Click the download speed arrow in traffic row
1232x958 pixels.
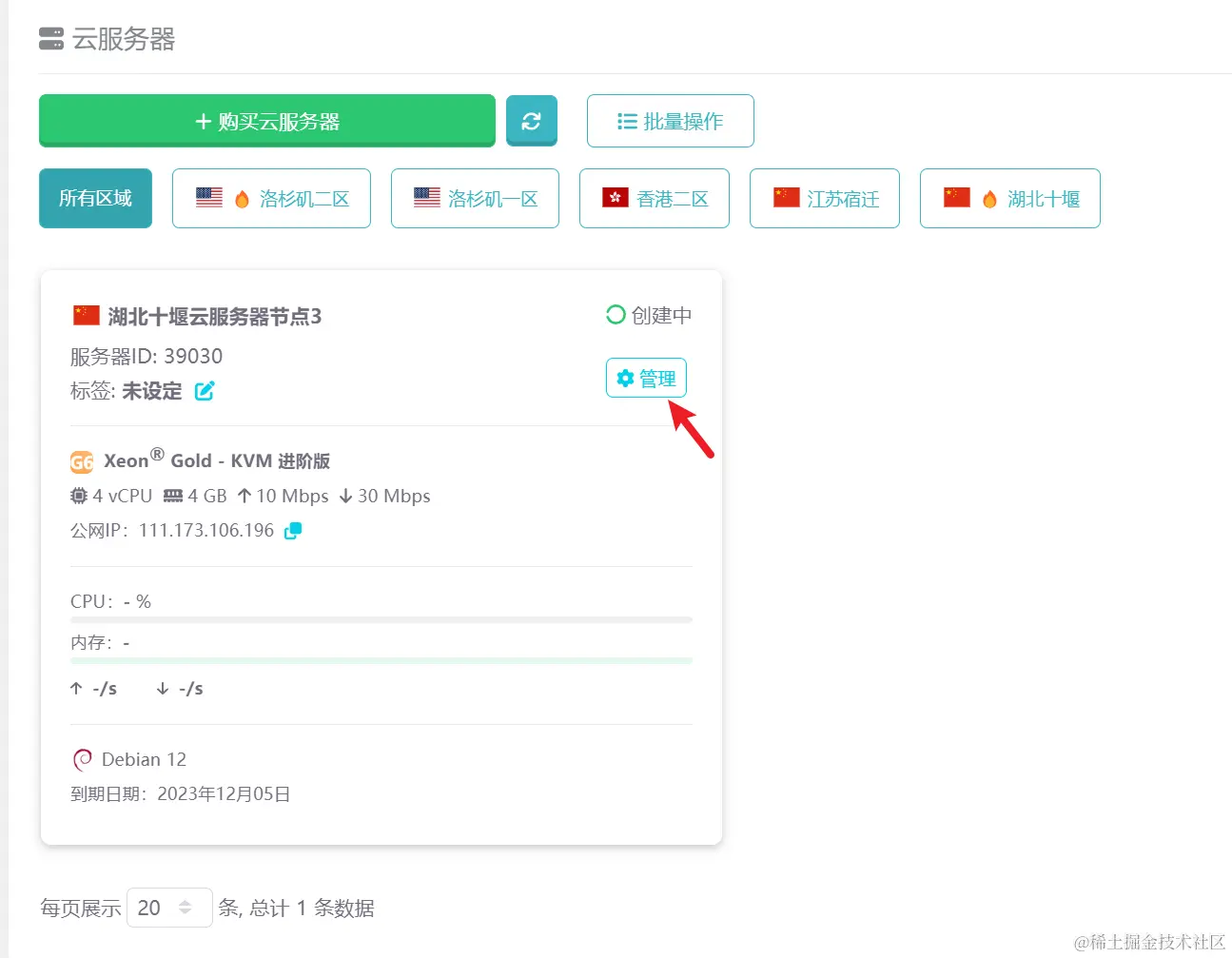click(x=163, y=688)
